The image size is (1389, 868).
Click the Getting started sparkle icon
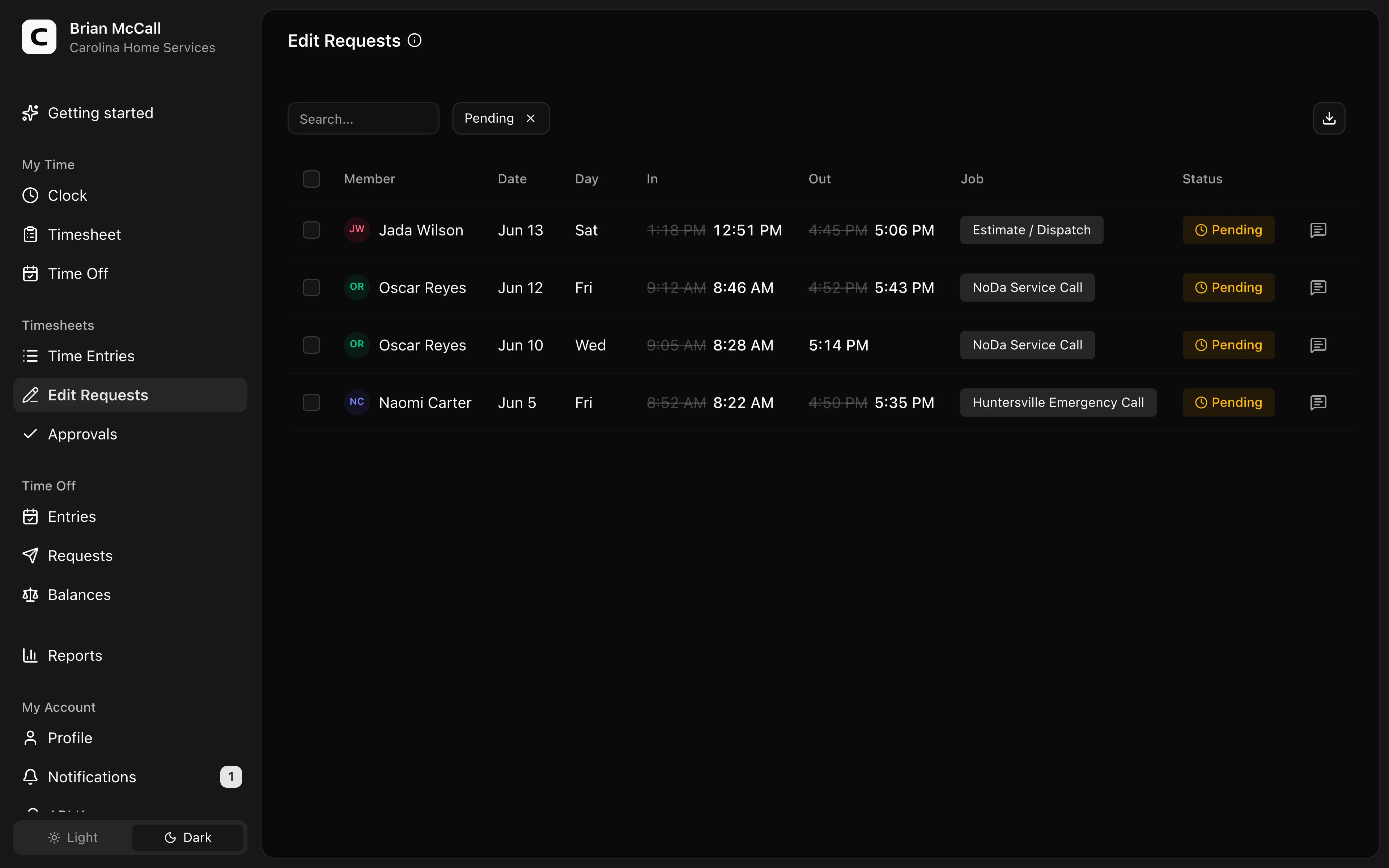click(x=30, y=113)
